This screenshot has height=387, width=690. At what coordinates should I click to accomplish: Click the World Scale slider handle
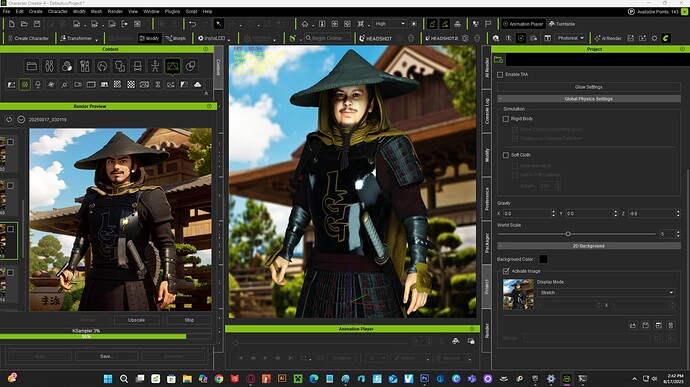tap(568, 234)
